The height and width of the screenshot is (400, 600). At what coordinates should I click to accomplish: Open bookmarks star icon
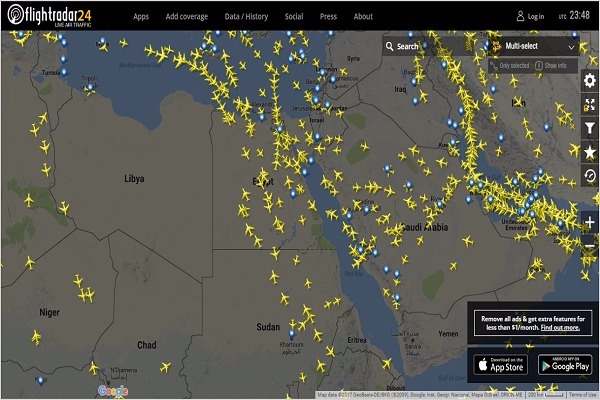click(589, 152)
